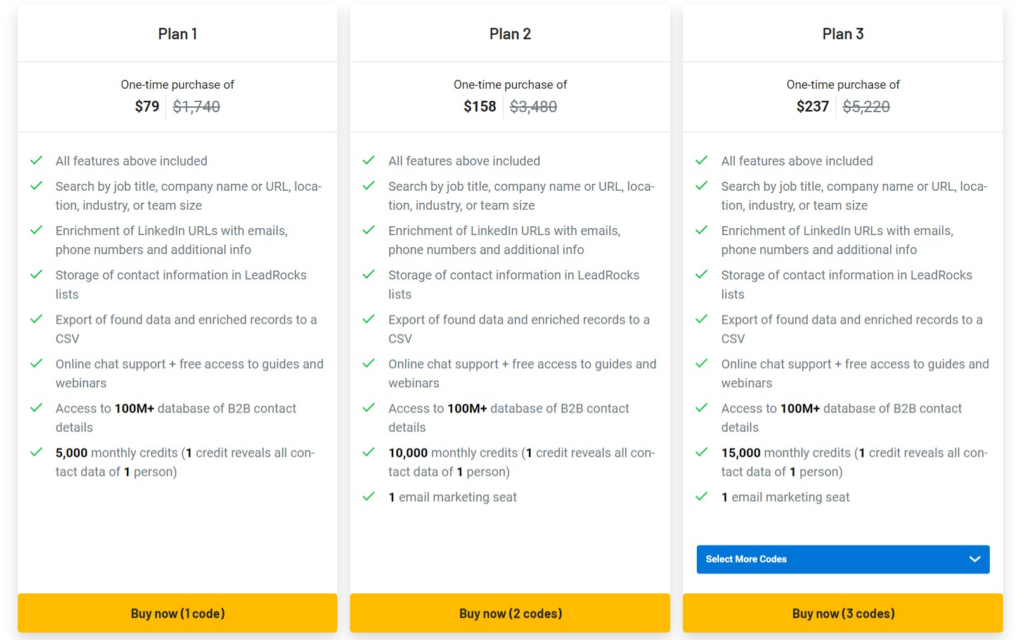The height and width of the screenshot is (640, 1024).
Task: Click Plan 2's LinkedIn URL enrichment checkmark
Action: tap(369, 230)
